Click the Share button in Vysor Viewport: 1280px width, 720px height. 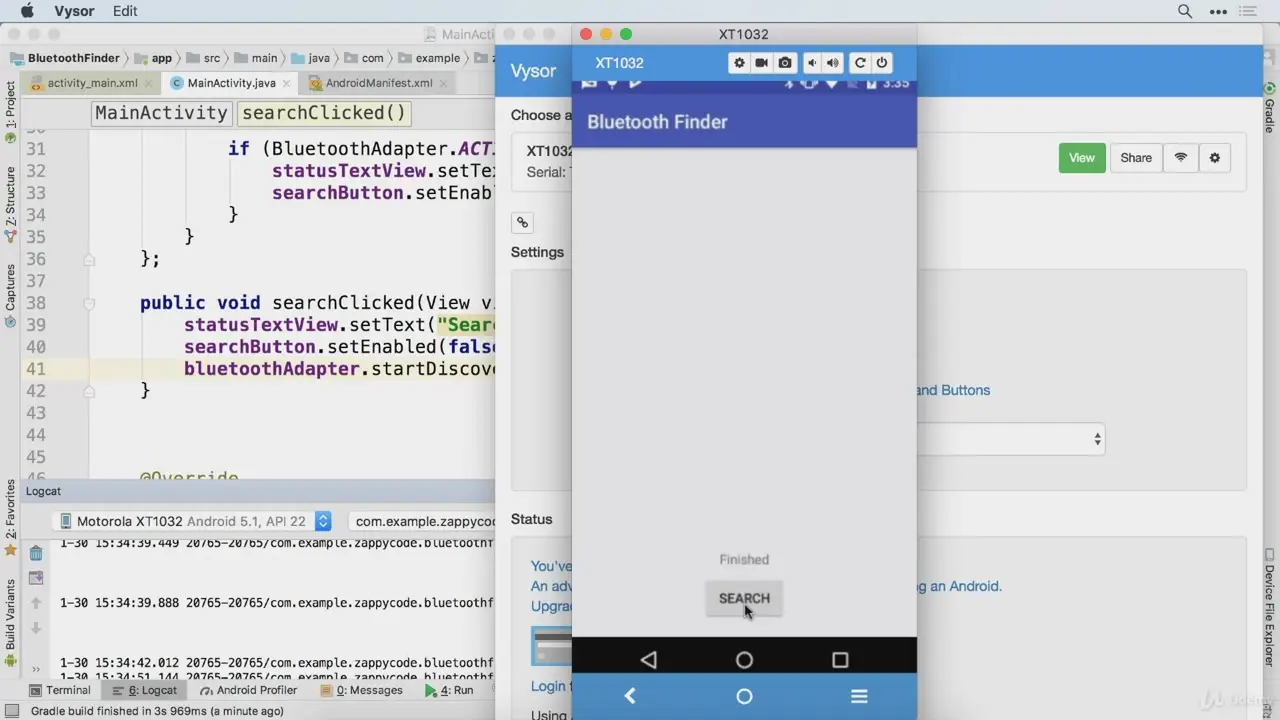click(x=1136, y=158)
